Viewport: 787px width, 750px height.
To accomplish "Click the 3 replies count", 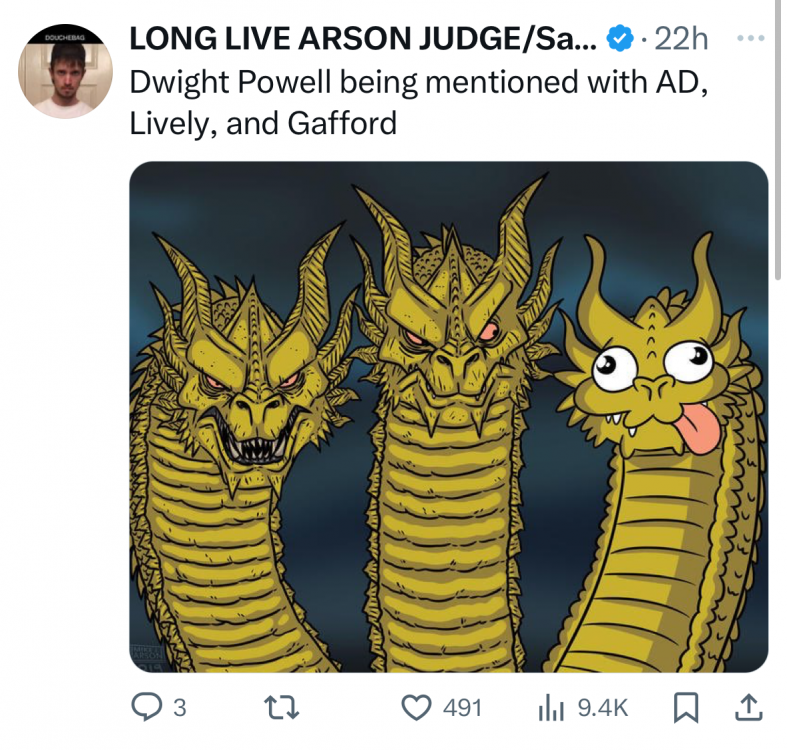I will click(180, 708).
